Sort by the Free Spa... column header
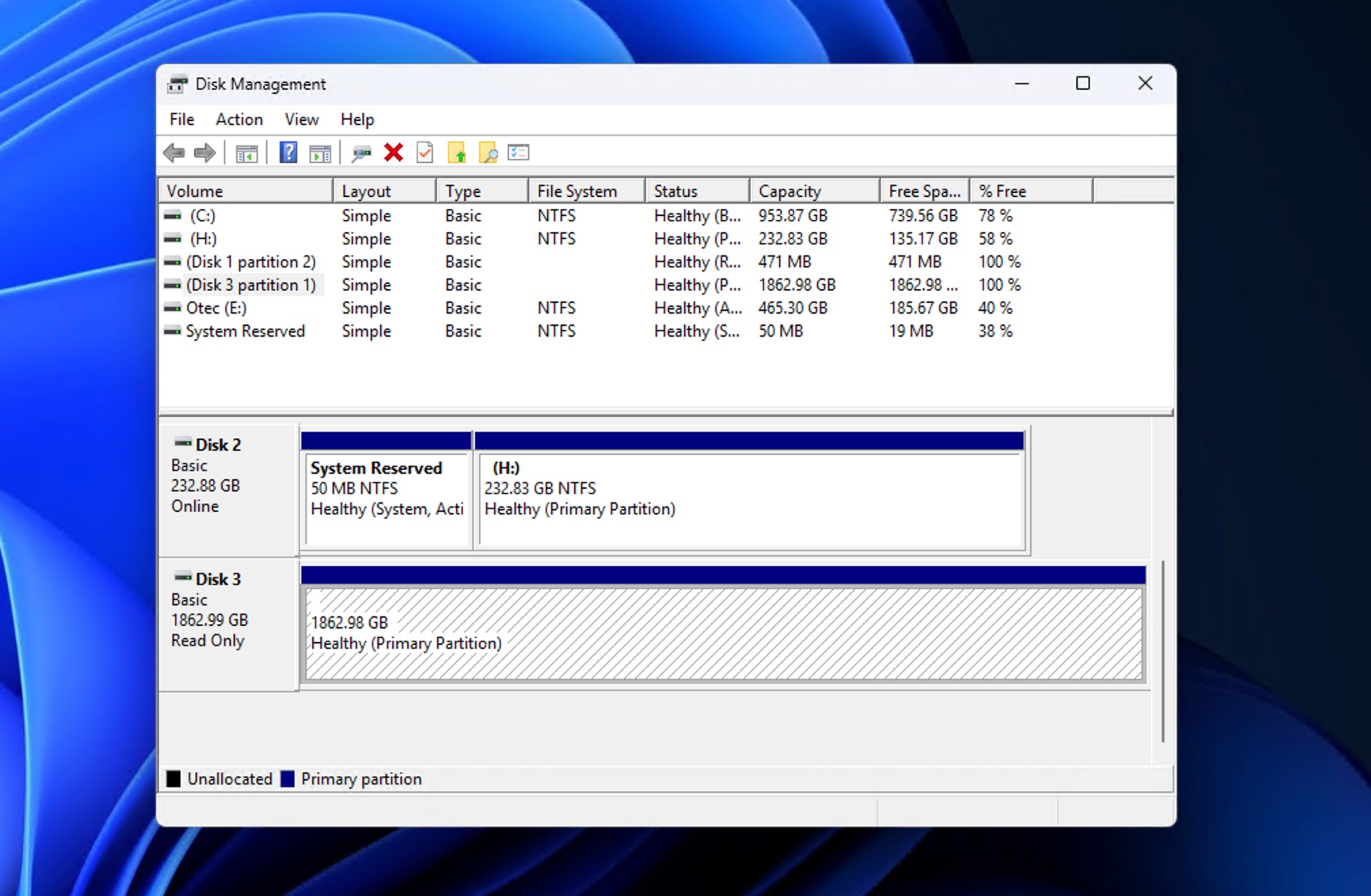The image size is (1371, 896). click(924, 191)
